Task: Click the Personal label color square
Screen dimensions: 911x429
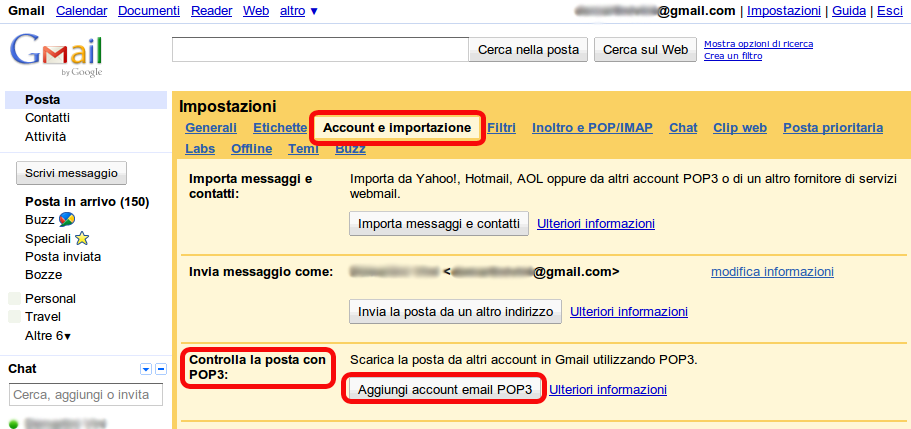Action: [13, 298]
